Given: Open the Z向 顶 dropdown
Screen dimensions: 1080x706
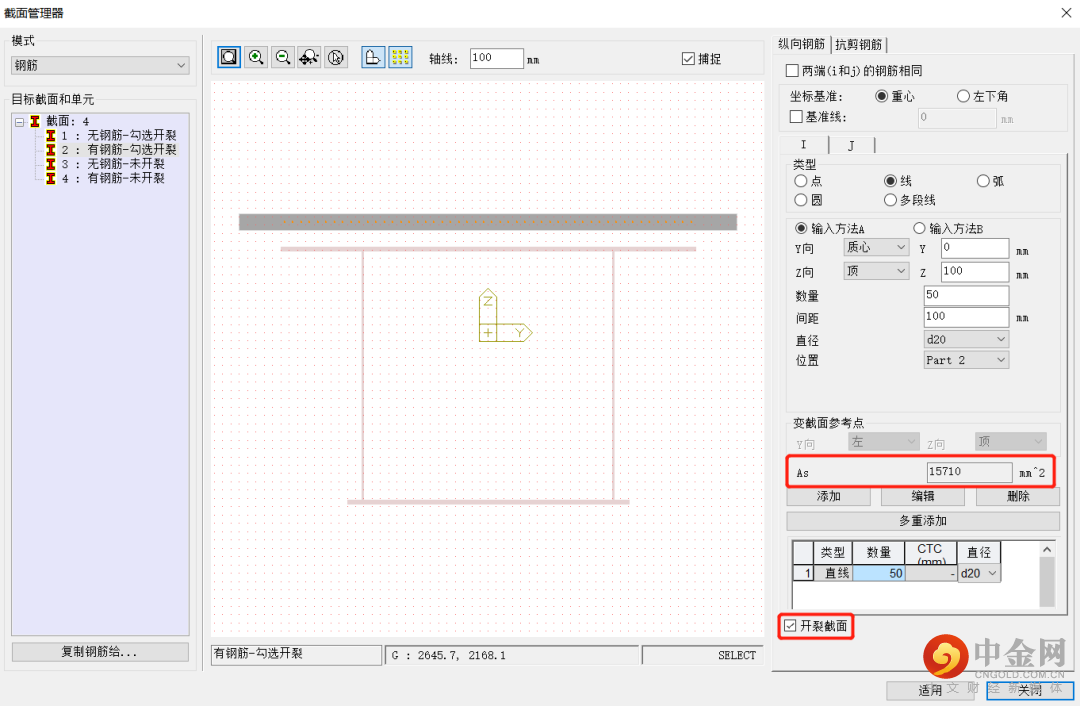Looking at the screenshot, I should (x=876, y=271).
